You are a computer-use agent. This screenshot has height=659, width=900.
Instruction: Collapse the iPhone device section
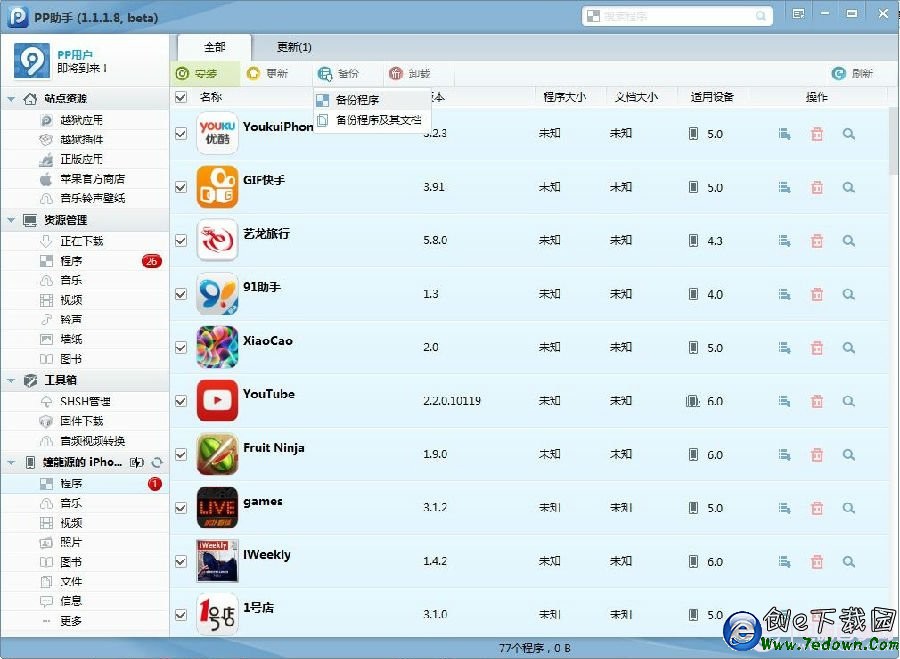point(11,463)
